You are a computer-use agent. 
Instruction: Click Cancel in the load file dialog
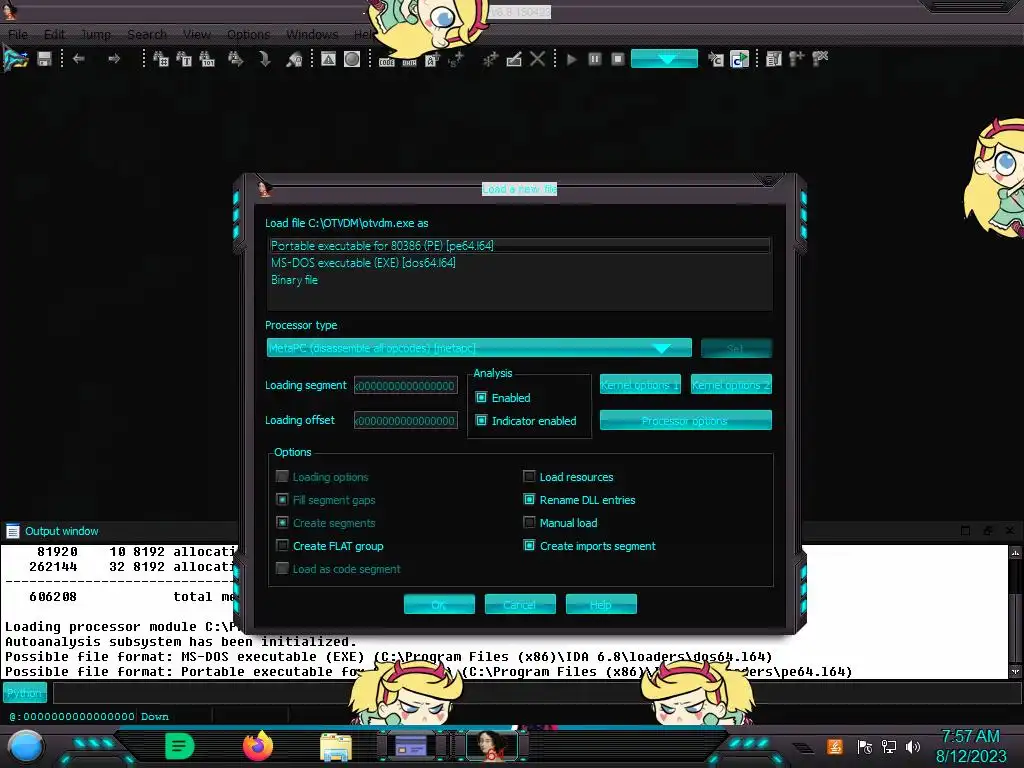pyautogui.click(x=520, y=604)
